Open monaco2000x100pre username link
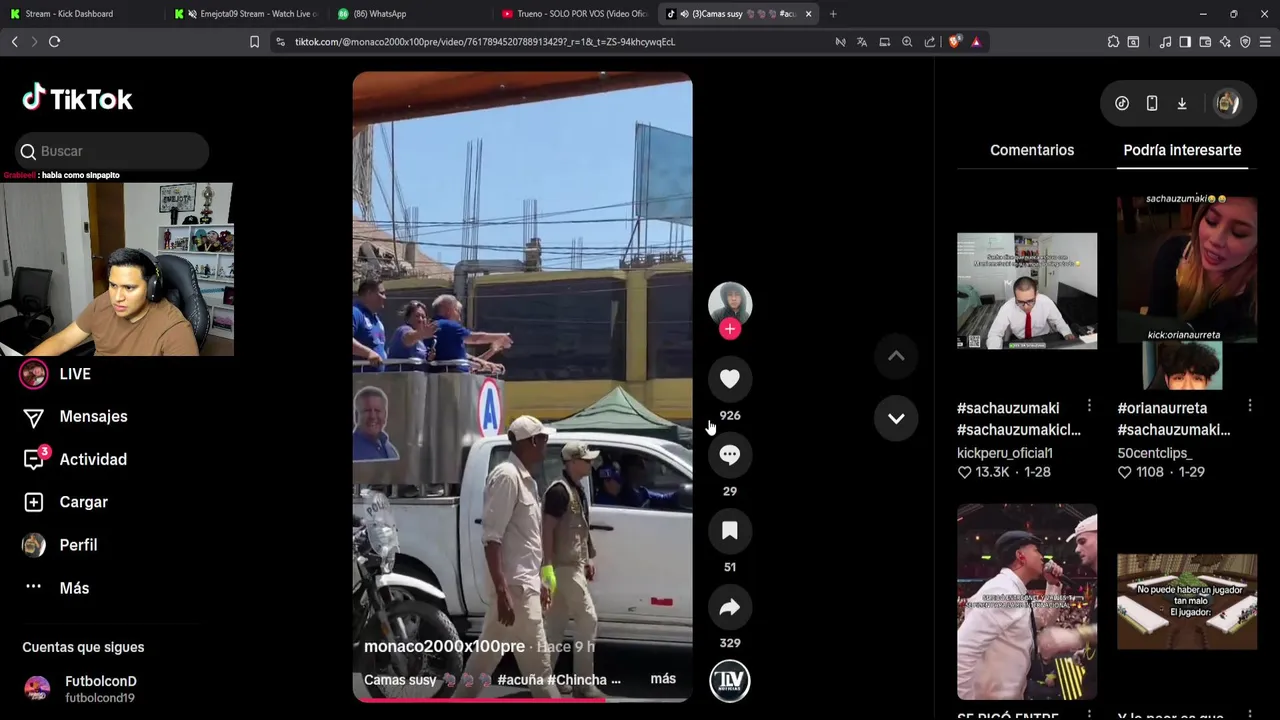 coord(444,647)
